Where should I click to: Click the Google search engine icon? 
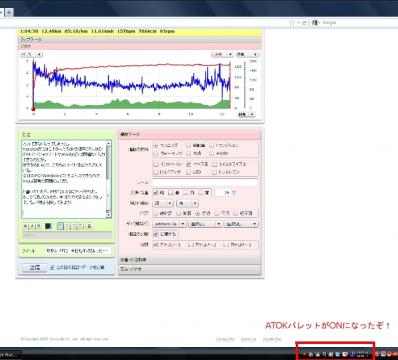coord(315,23)
